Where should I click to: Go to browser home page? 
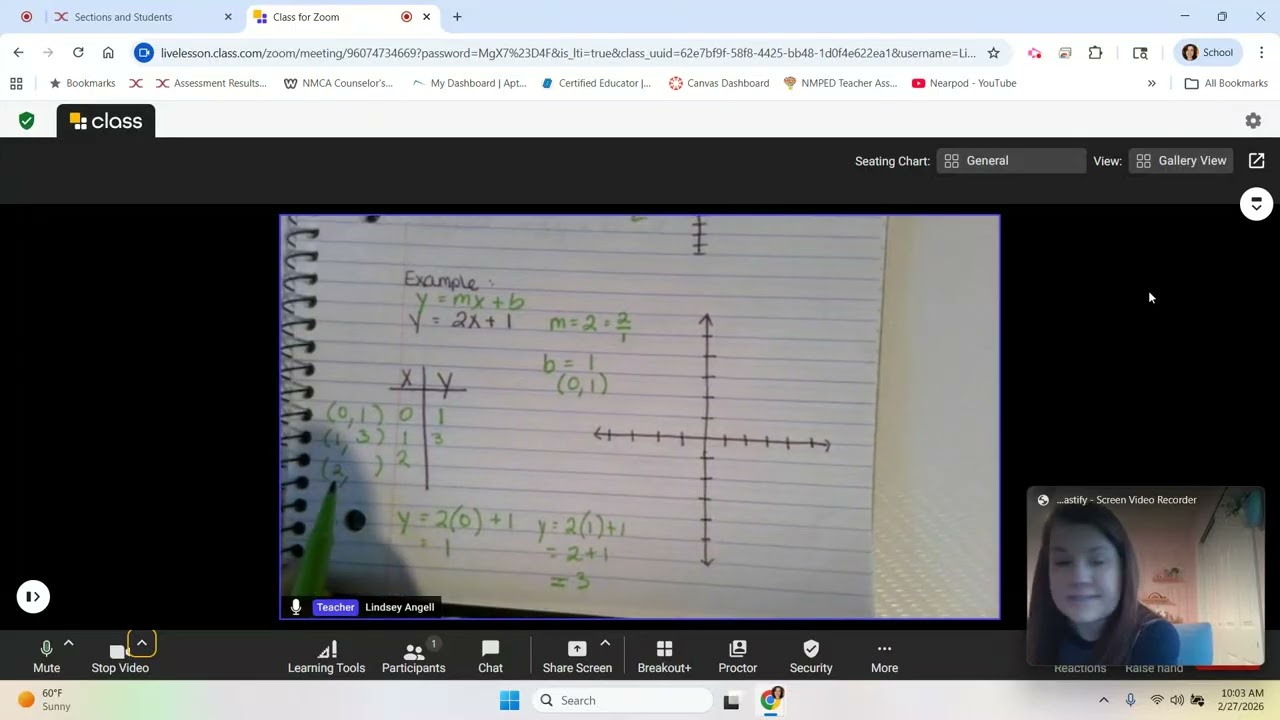108,53
